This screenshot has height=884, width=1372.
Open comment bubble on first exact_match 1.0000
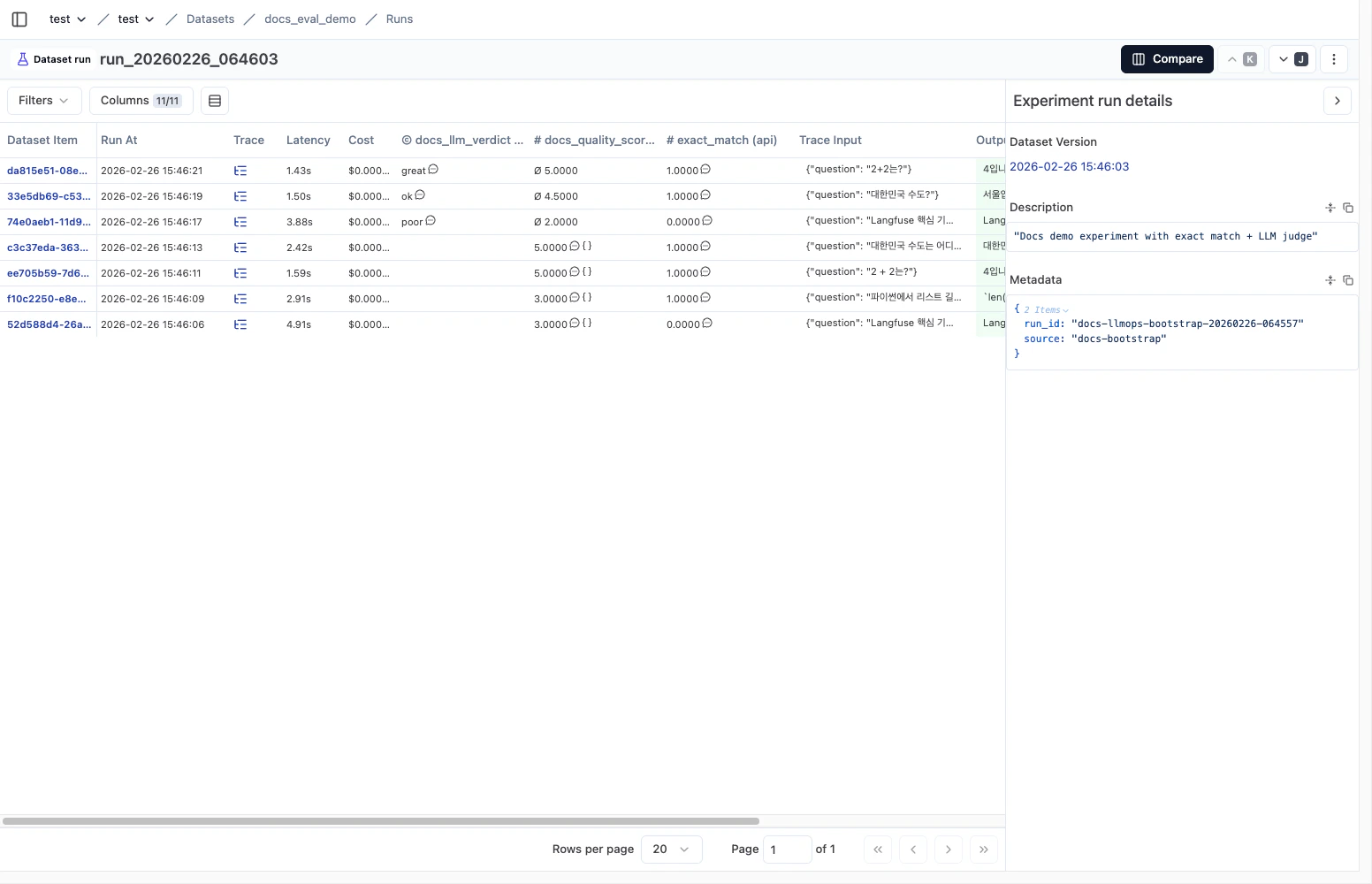[705, 169]
